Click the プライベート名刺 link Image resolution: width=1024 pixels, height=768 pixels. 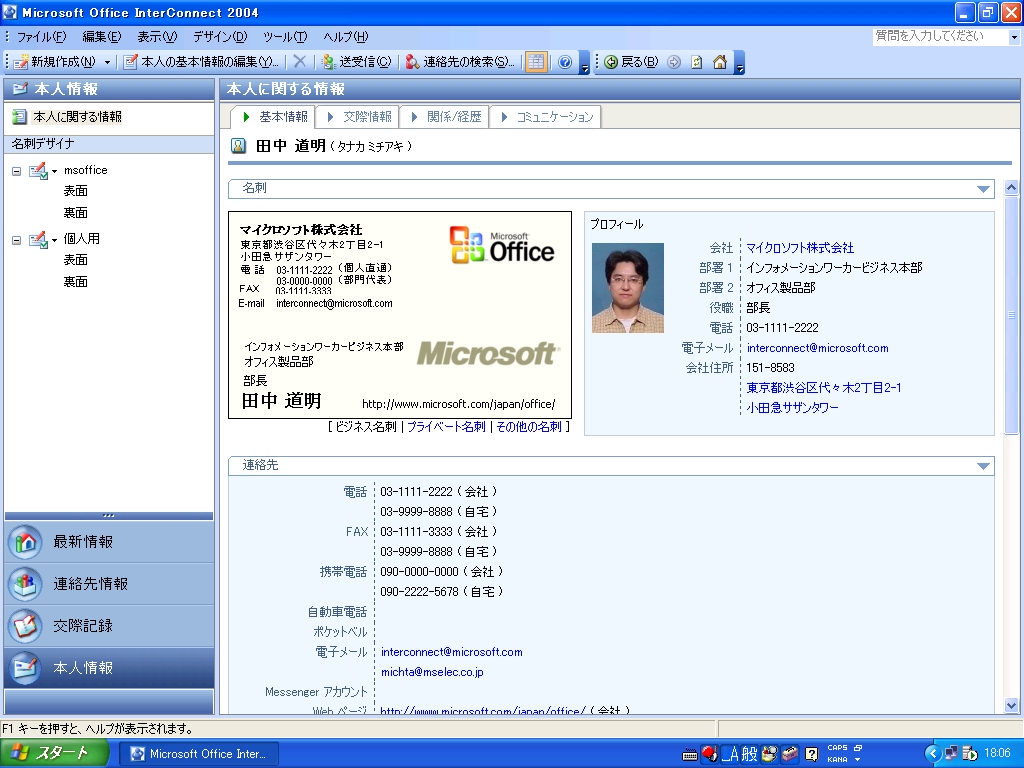[447, 427]
